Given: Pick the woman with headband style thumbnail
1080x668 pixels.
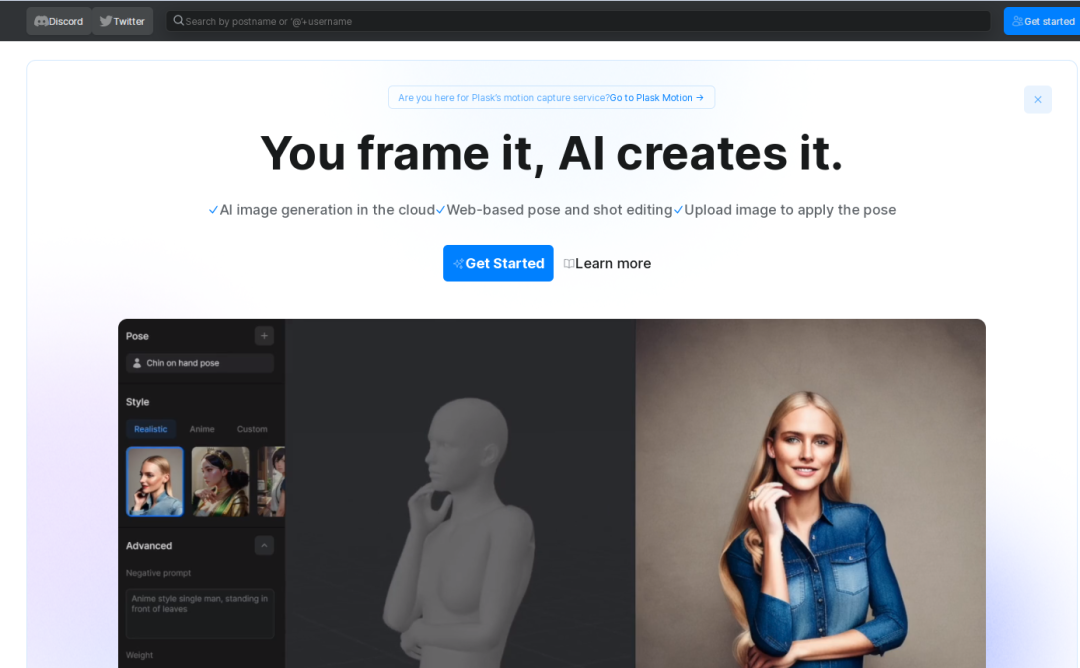Looking at the screenshot, I should pyautogui.click(x=220, y=481).
